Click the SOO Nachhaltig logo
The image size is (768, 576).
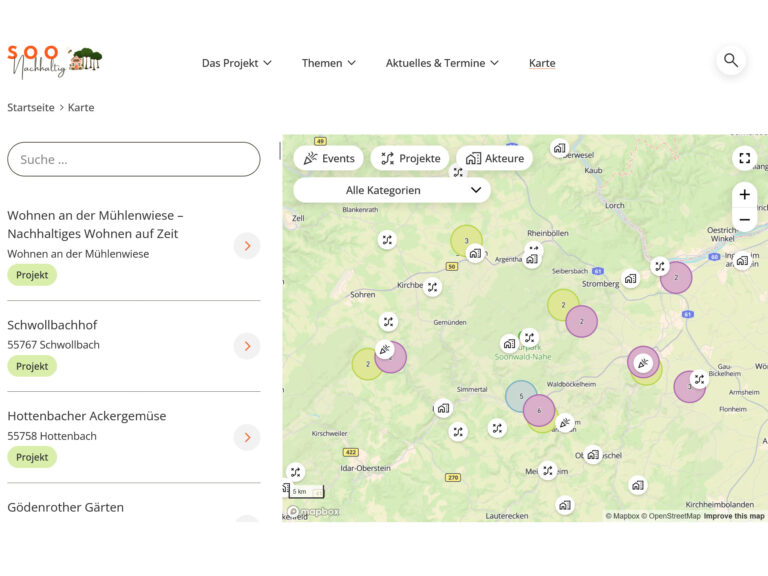tap(55, 62)
